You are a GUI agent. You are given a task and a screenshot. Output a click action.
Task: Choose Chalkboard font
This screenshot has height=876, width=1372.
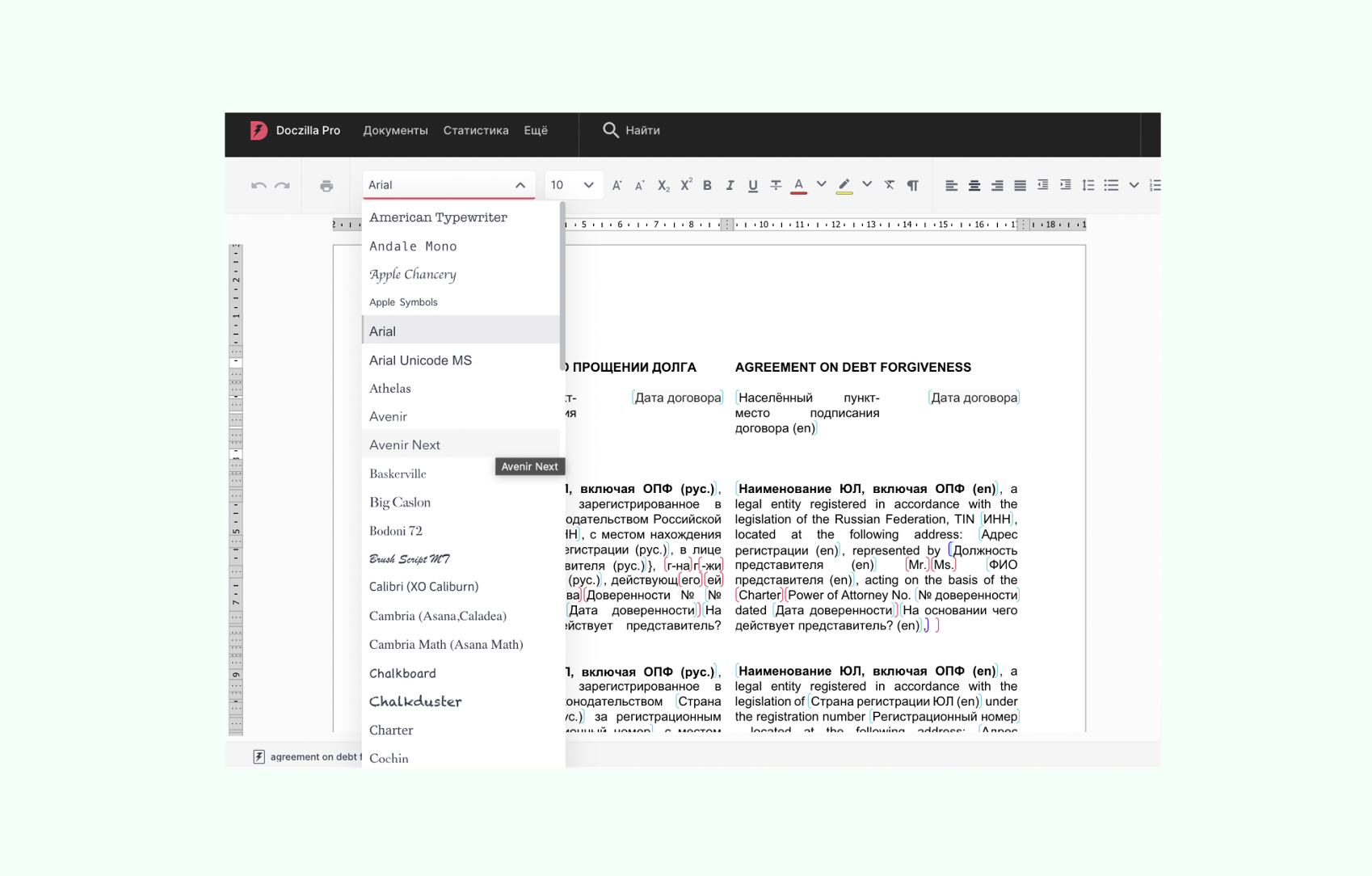(x=461, y=673)
